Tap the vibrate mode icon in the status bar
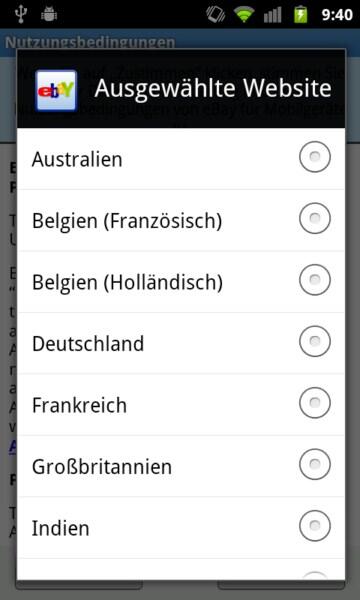360x600 pixels. point(216,15)
